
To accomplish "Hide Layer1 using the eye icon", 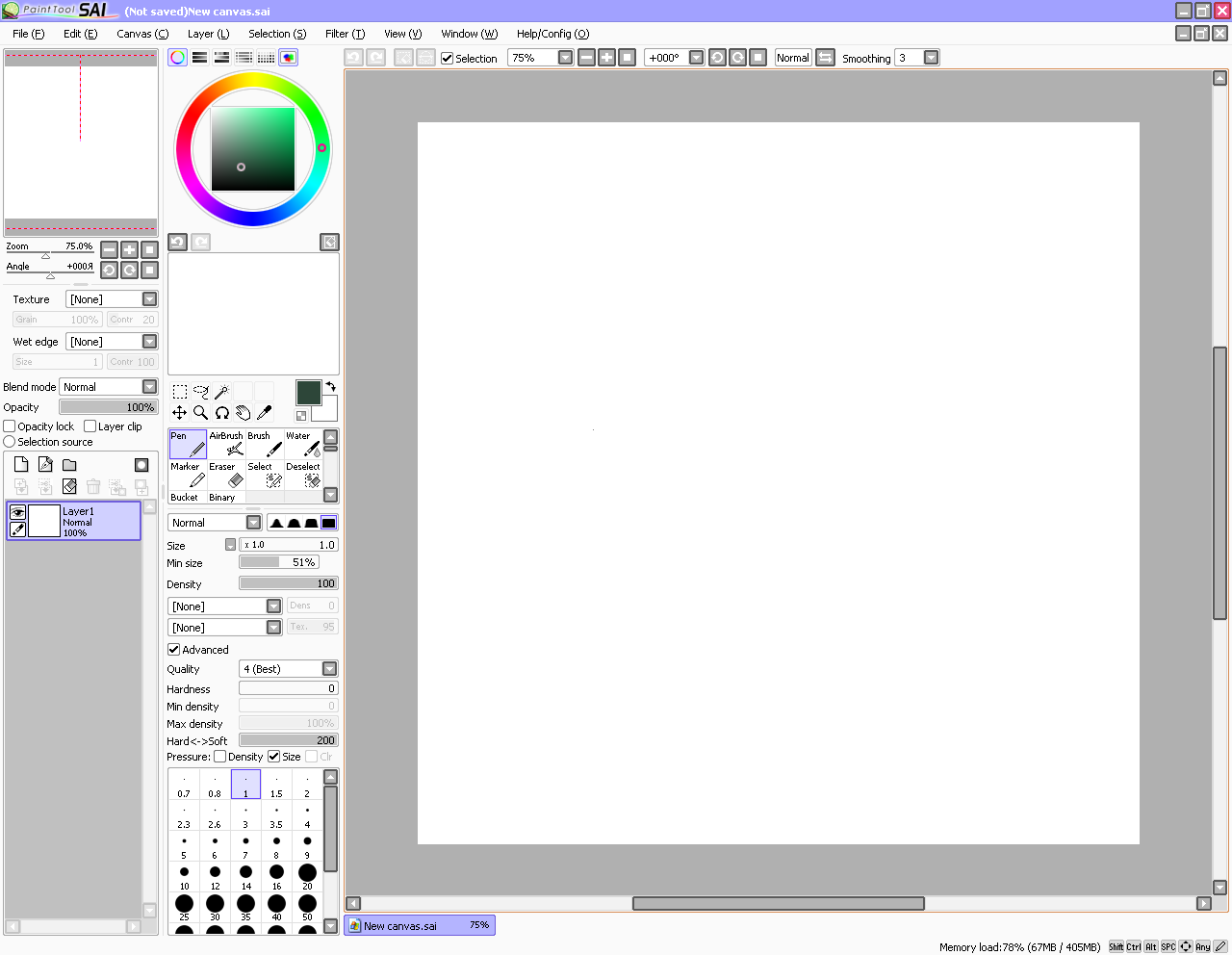I will 17,513.
